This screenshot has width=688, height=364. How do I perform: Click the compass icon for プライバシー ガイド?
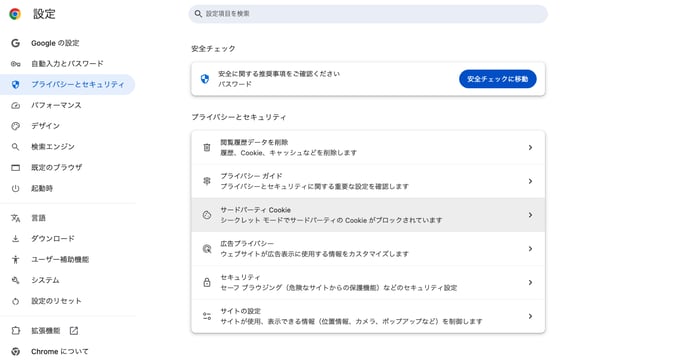[207, 181]
